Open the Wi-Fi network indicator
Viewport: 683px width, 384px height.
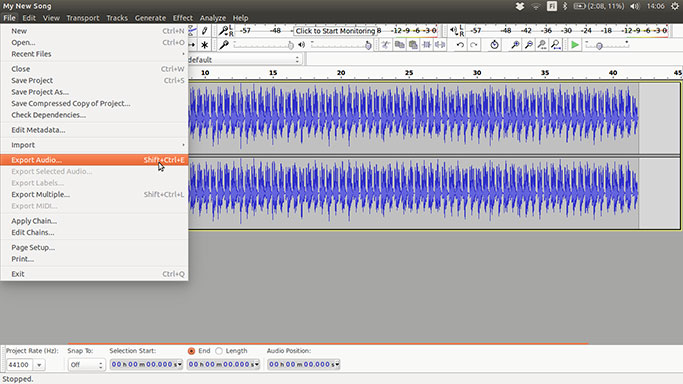point(536,6)
